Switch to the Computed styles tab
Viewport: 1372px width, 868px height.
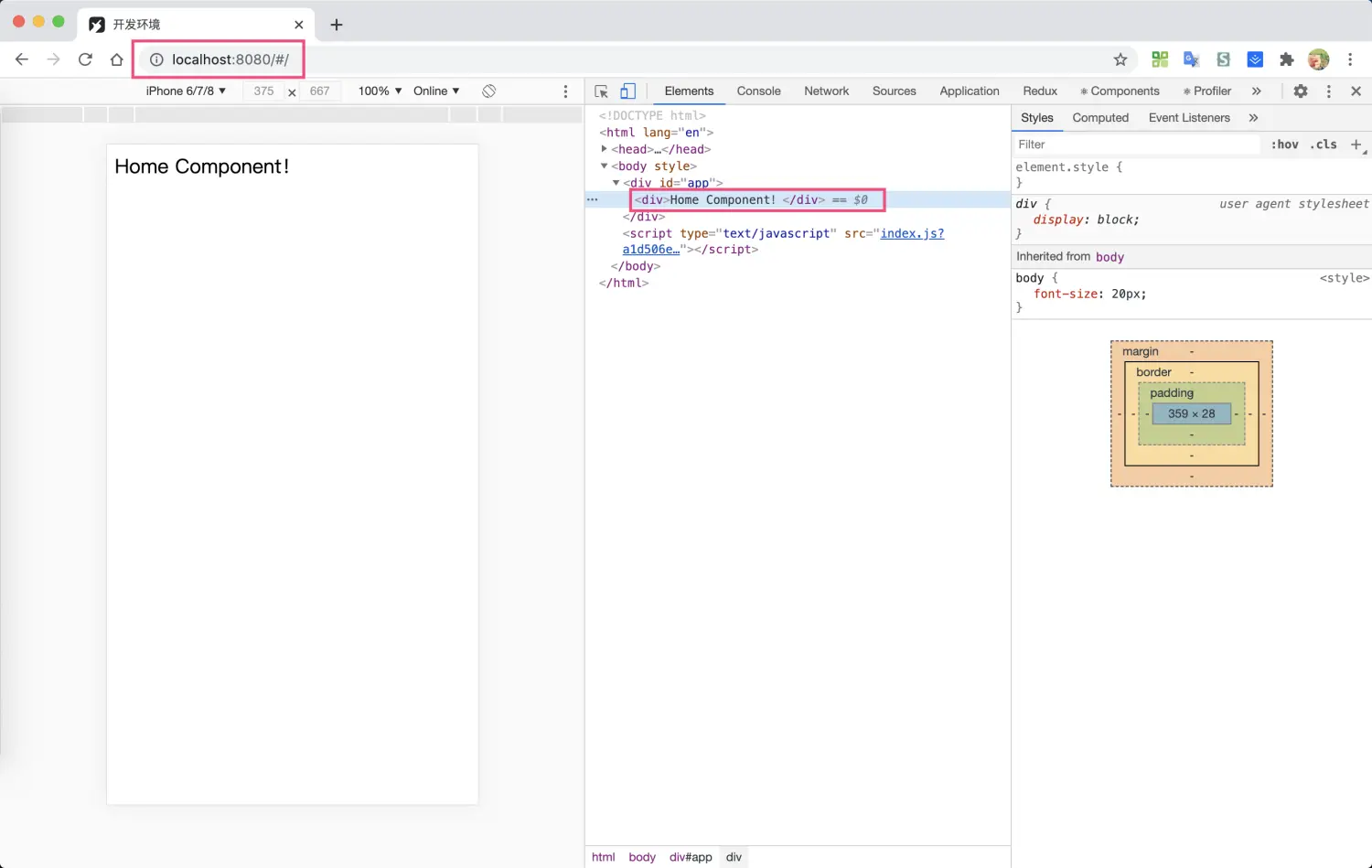click(1100, 118)
